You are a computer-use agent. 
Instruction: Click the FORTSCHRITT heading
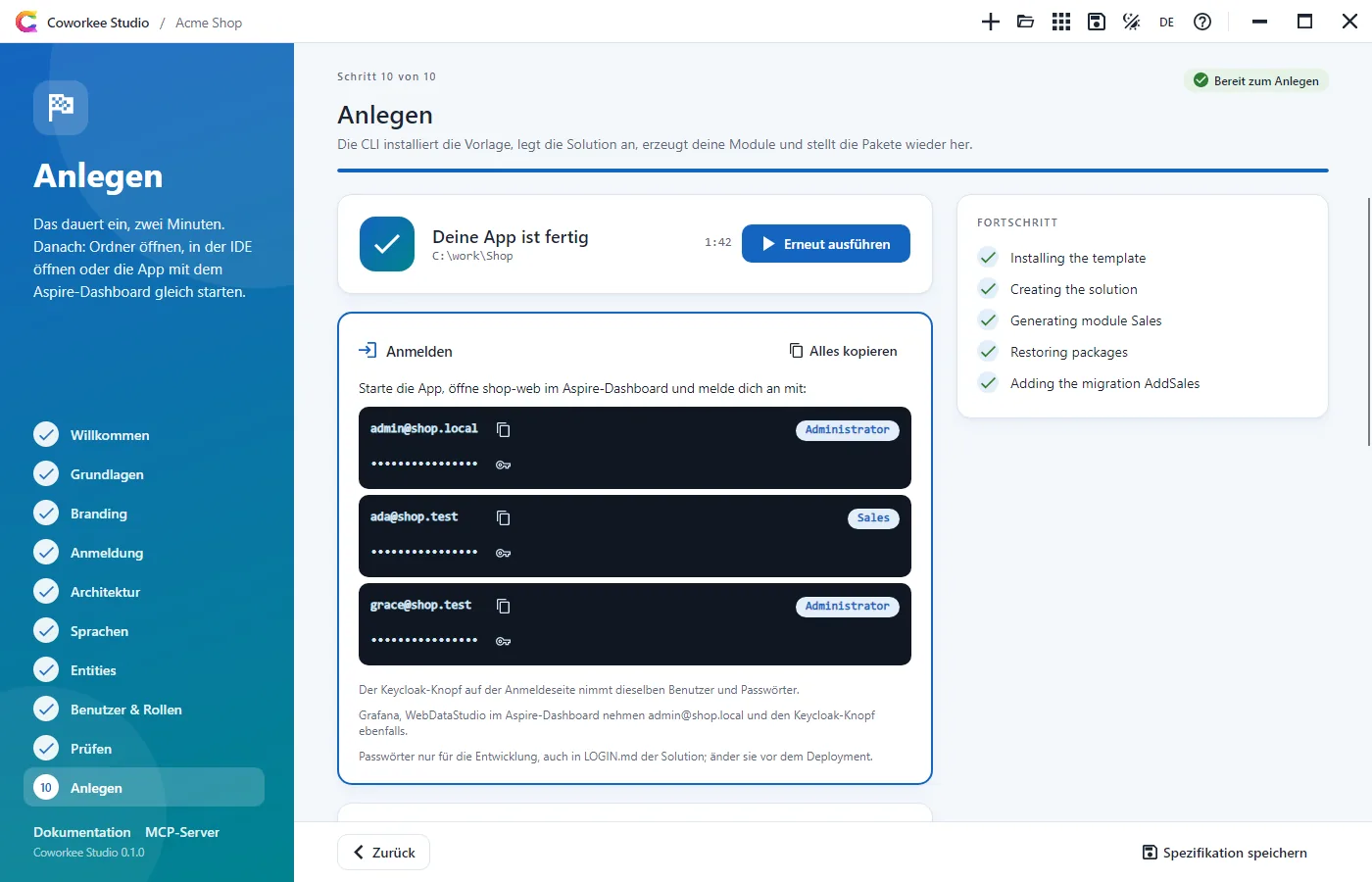click(1017, 222)
